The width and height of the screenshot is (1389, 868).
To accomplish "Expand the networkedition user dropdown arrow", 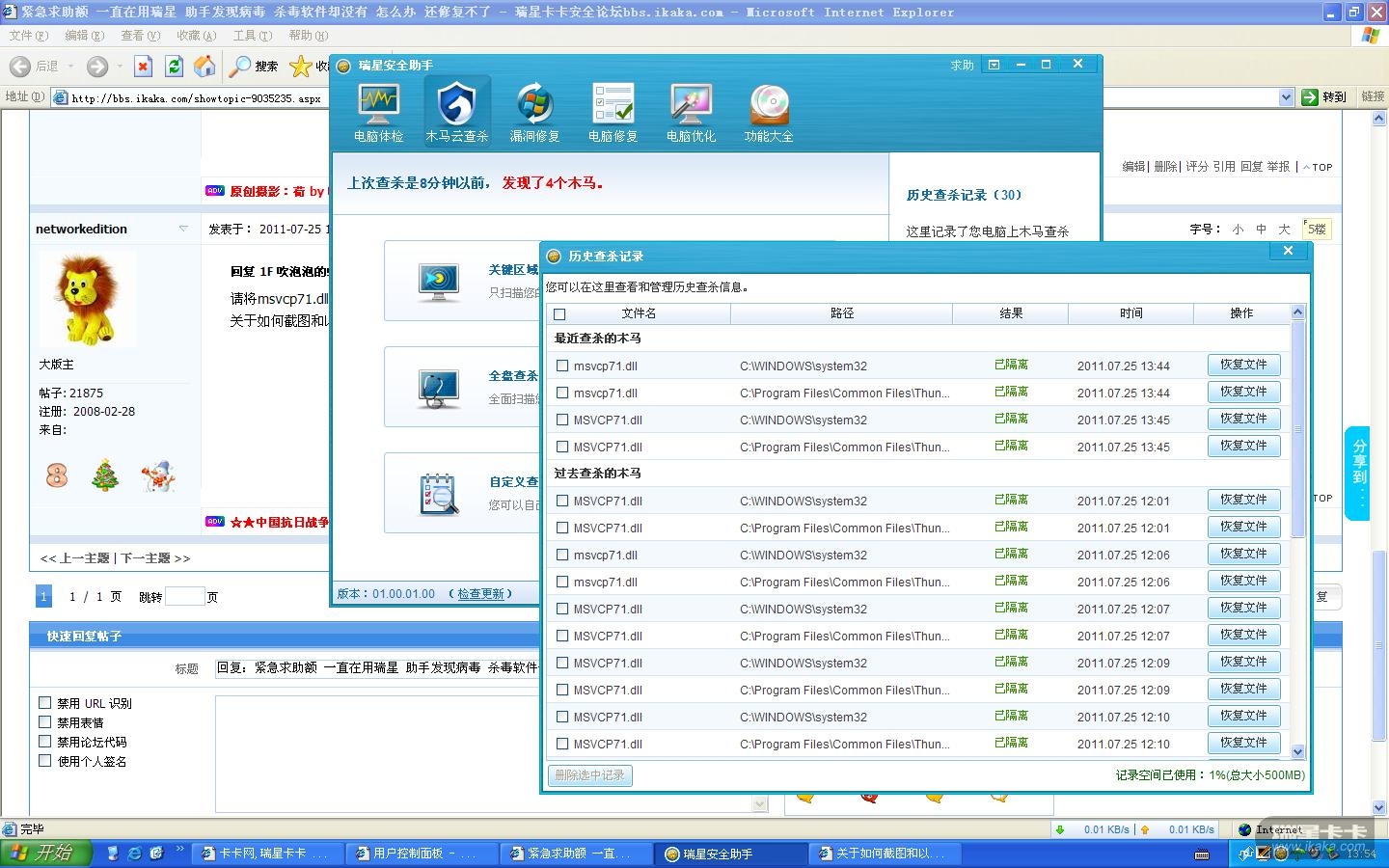I will click(183, 229).
